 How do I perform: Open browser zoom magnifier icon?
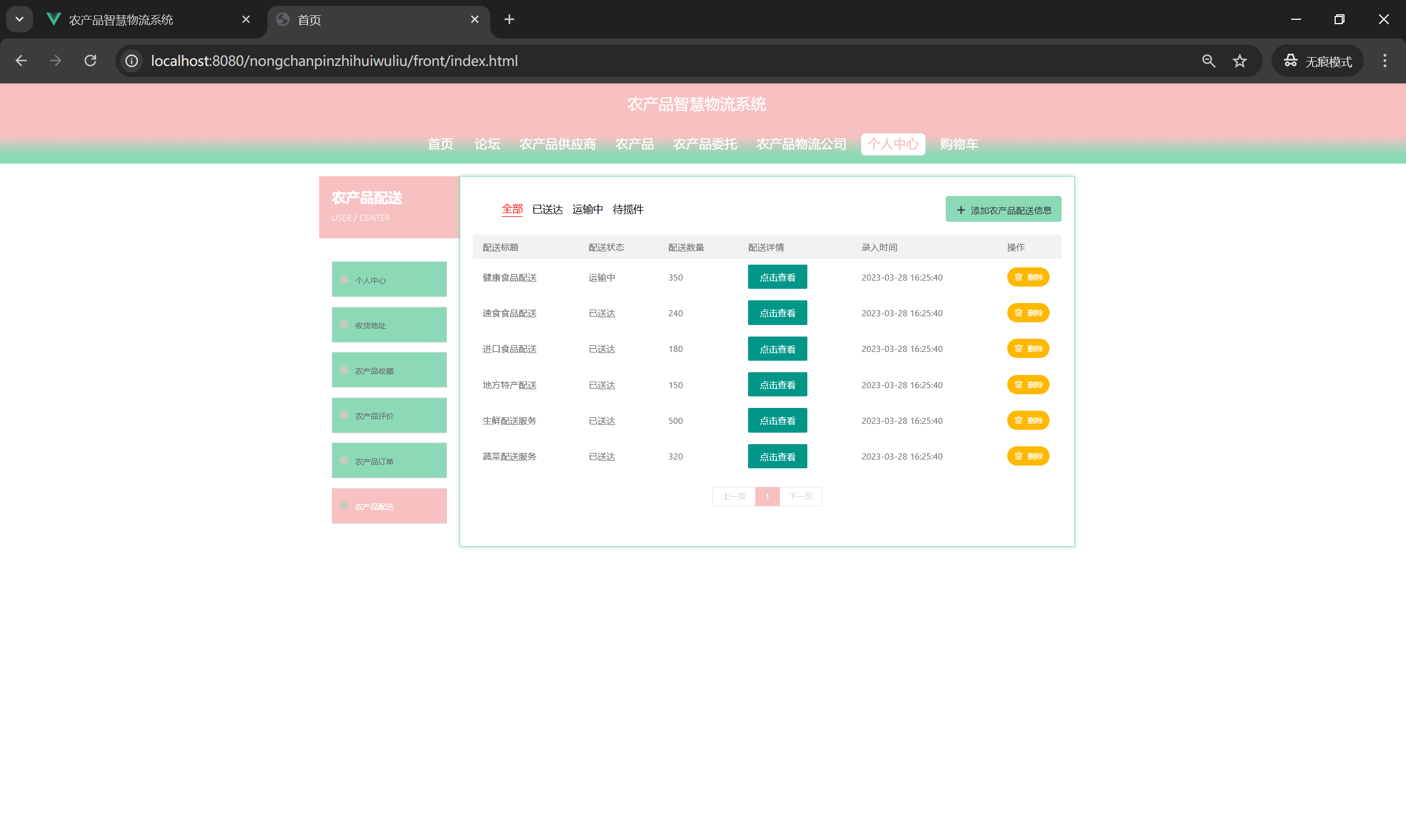pyautogui.click(x=1208, y=60)
